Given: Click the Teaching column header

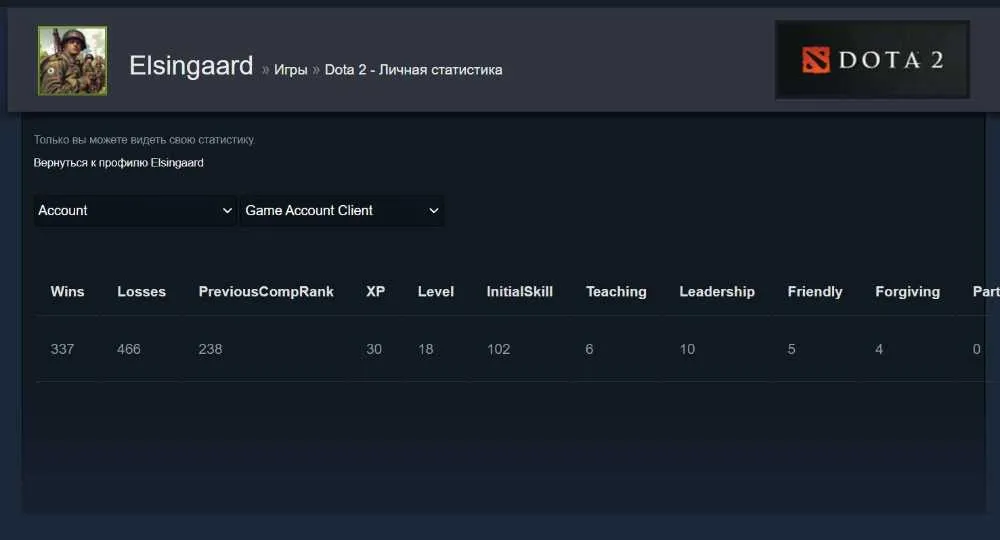Looking at the screenshot, I should coord(616,291).
